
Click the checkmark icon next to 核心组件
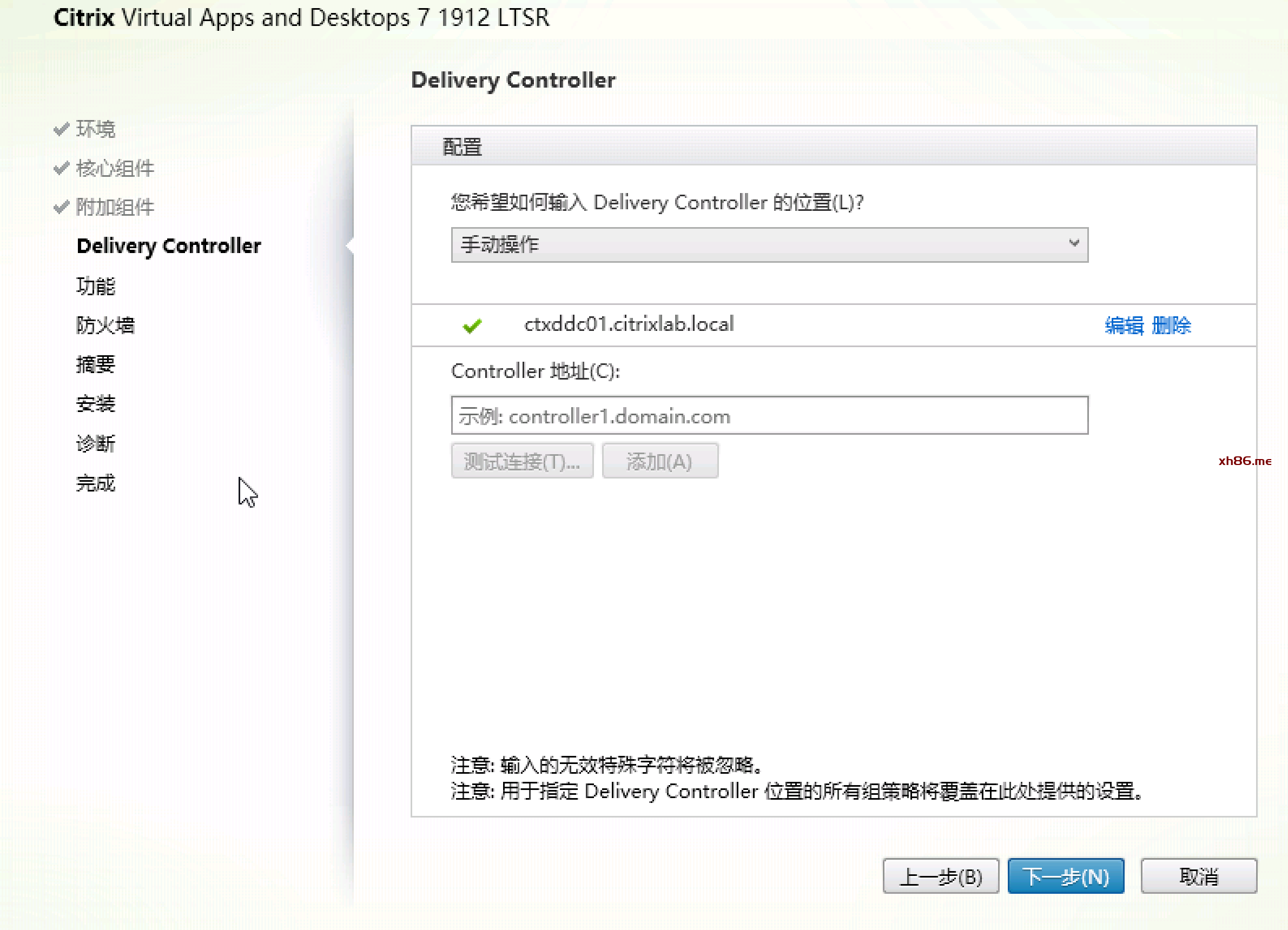[x=61, y=168]
